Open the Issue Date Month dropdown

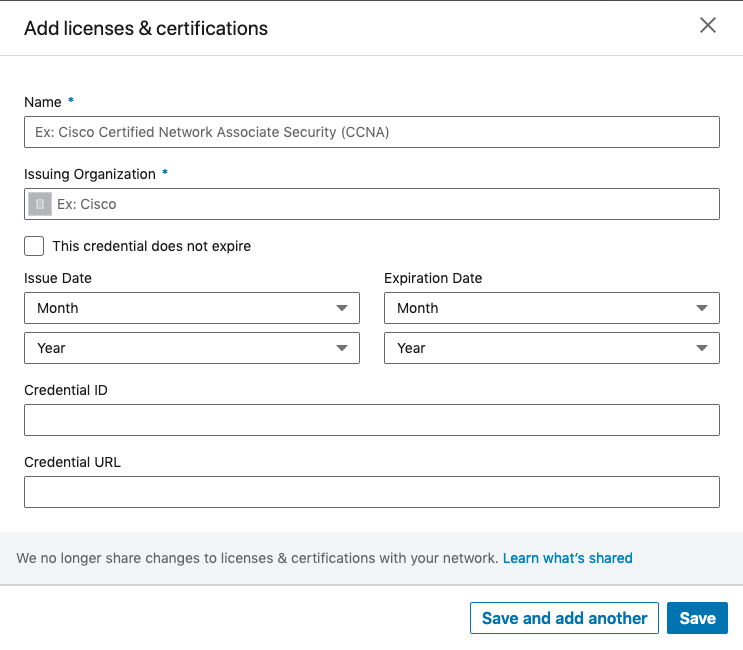(191, 308)
